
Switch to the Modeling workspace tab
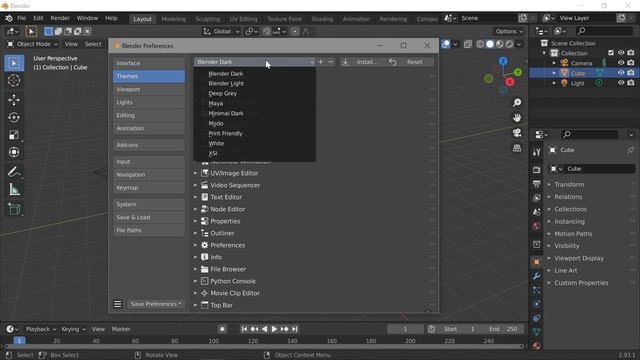(x=173, y=19)
